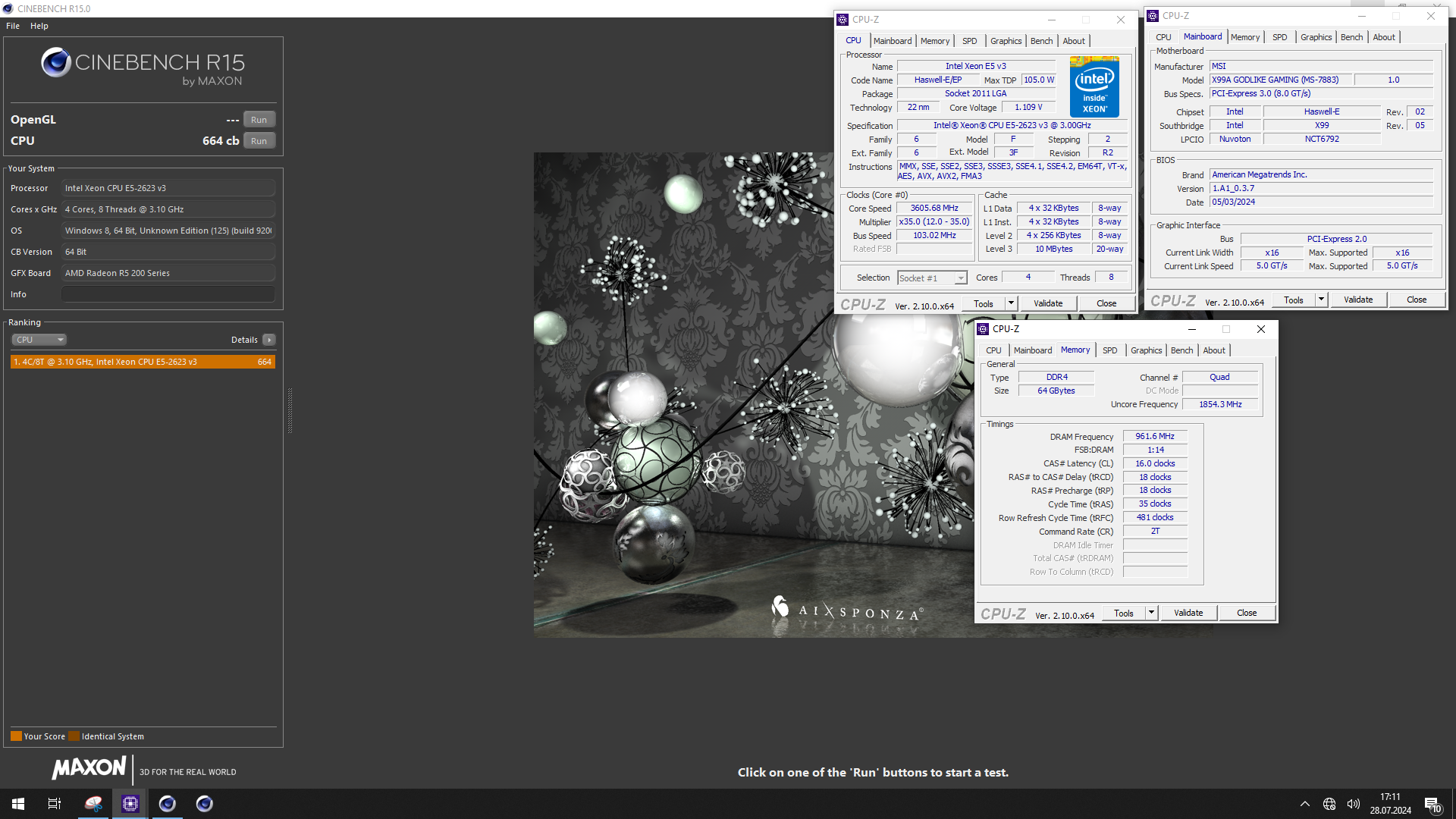Show hidden system tray icons
This screenshot has height=819, width=1456.
point(1305,804)
